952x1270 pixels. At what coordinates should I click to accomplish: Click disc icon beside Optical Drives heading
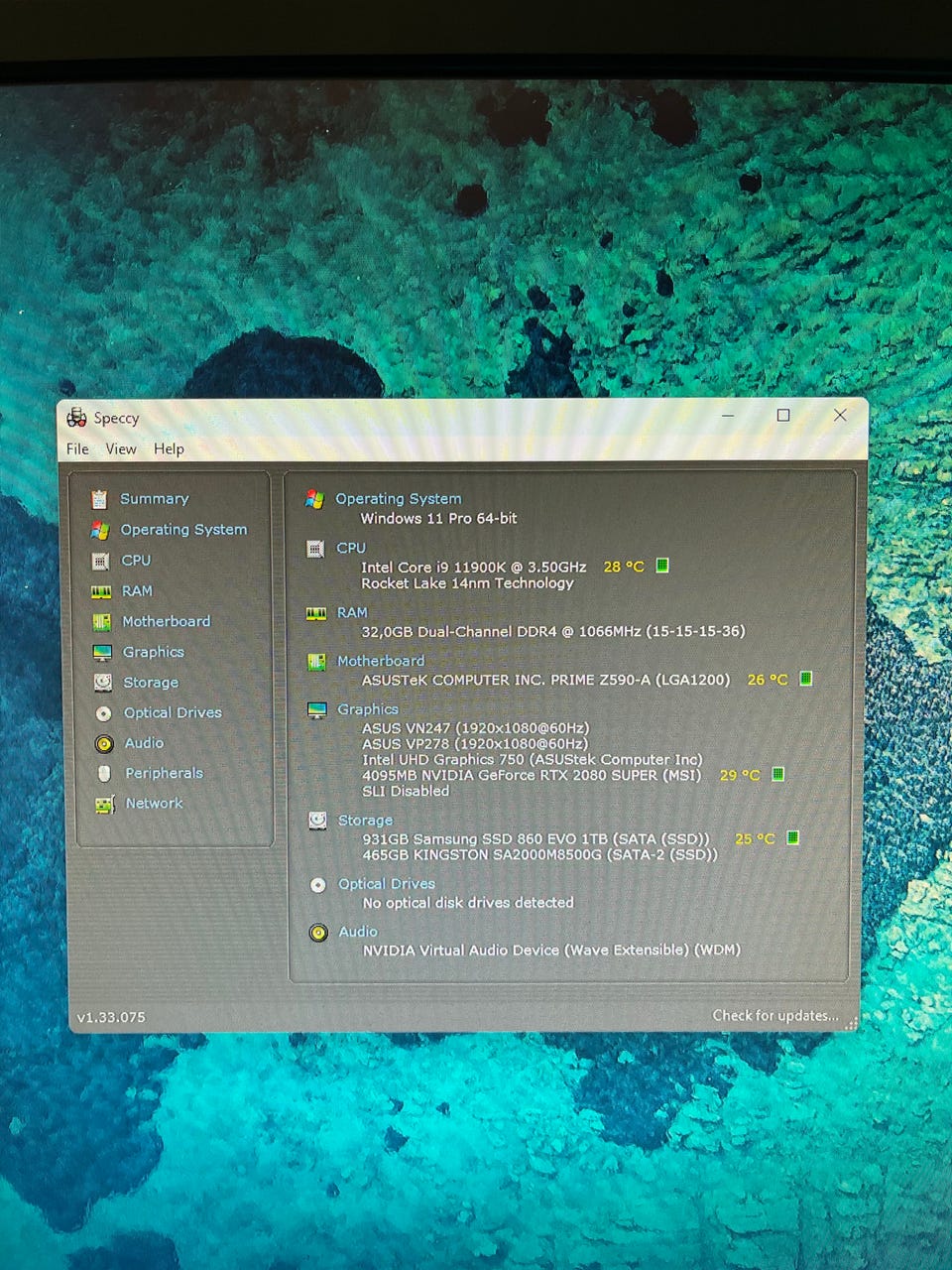click(x=318, y=885)
